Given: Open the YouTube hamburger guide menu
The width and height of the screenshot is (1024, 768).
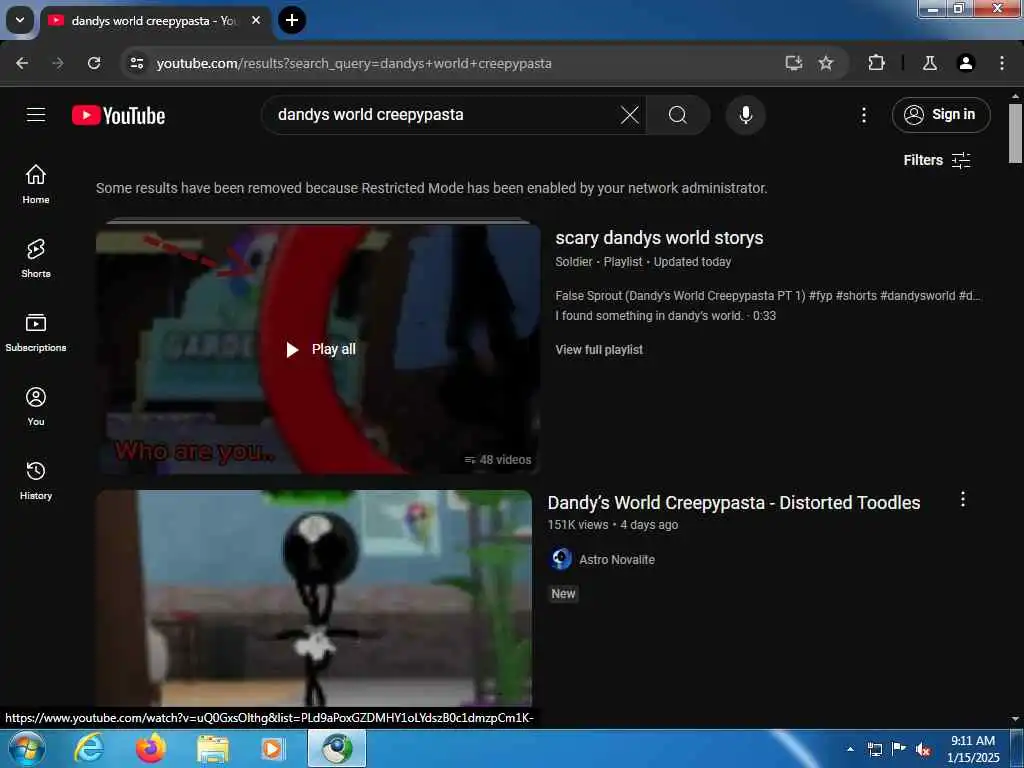Looking at the screenshot, I should coord(36,115).
